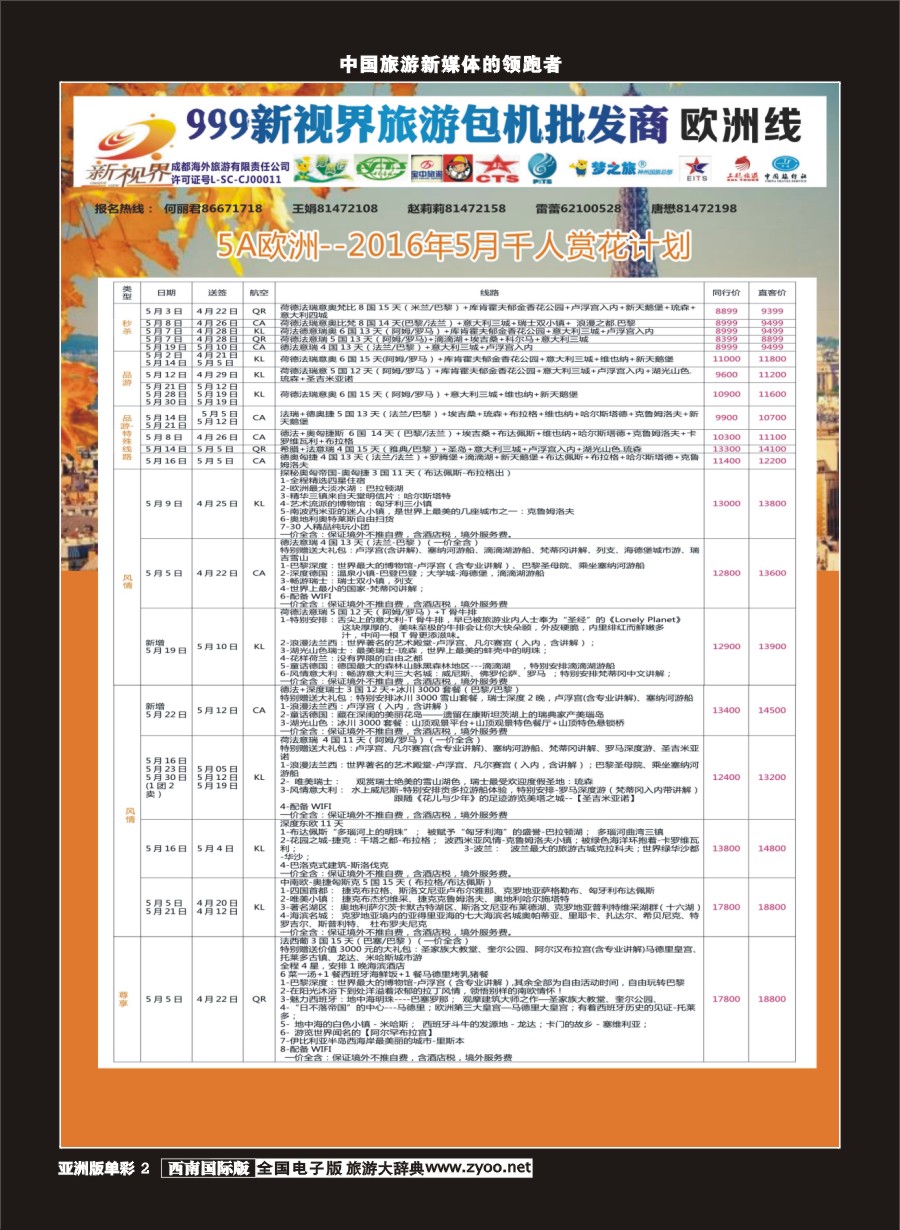900x1230 pixels.
Task: Click the hotline contact 赵莉莉81472158
Action: click(456, 208)
